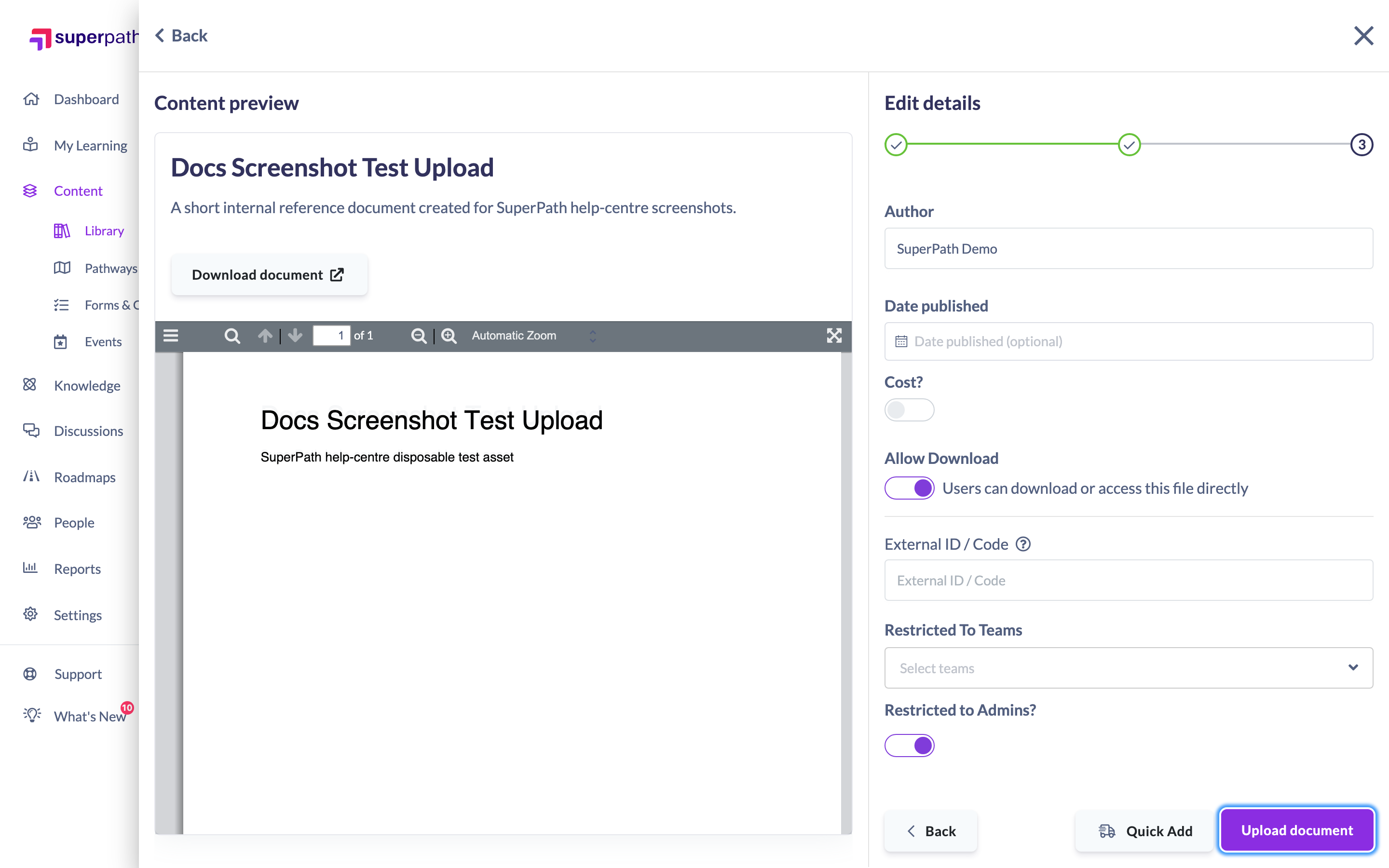Click the What's New lightbulb icon
The width and height of the screenshot is (1389, 868).
(x=32, y=715)
